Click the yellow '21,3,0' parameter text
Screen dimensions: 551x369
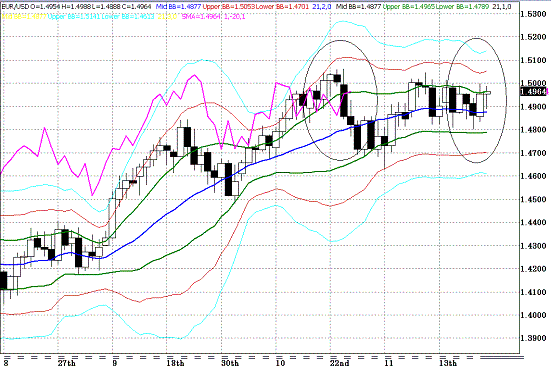click(x=167, y=16)
